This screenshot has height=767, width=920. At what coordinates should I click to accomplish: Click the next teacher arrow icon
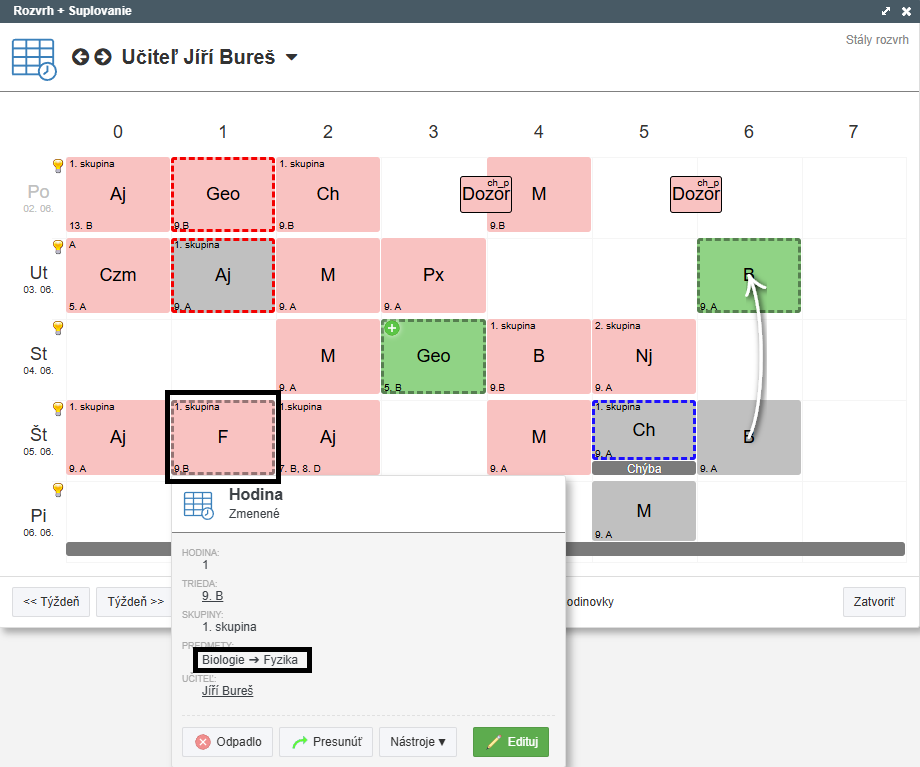(103, 57)
